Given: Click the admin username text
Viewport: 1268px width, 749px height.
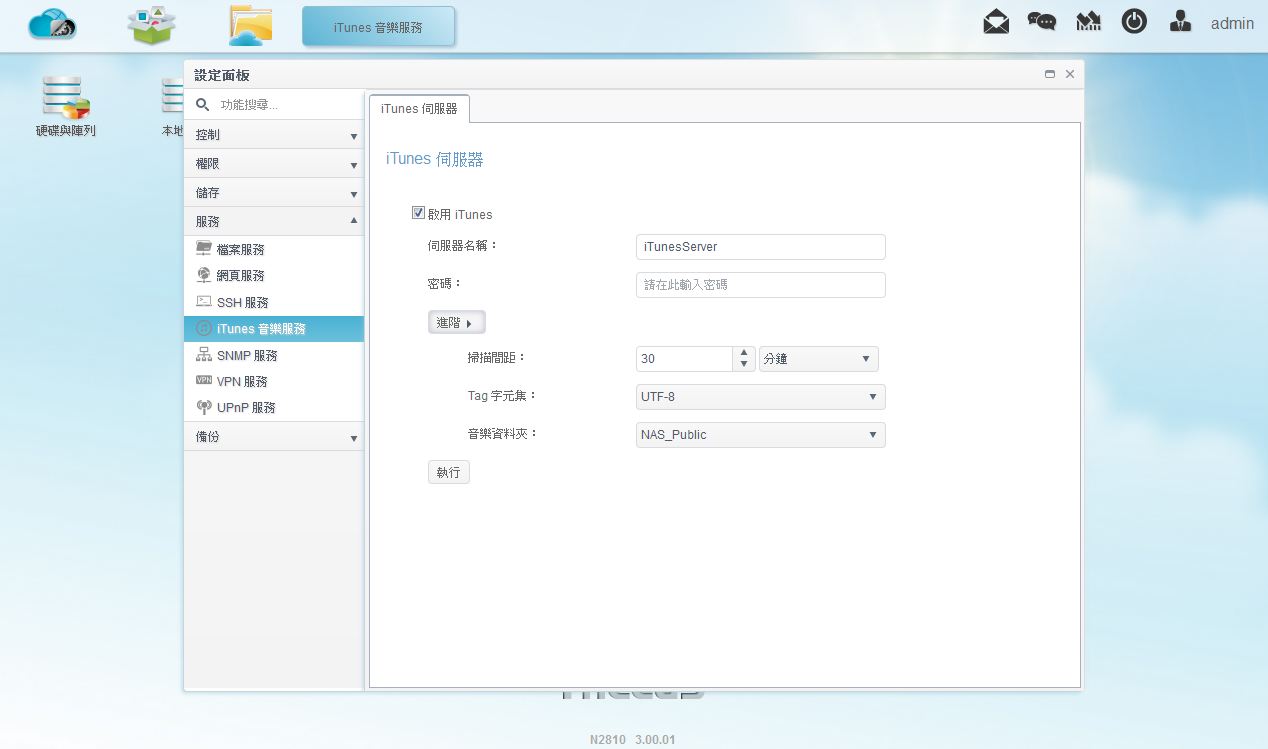Looking at the screenshot, I should [1232, 23].
